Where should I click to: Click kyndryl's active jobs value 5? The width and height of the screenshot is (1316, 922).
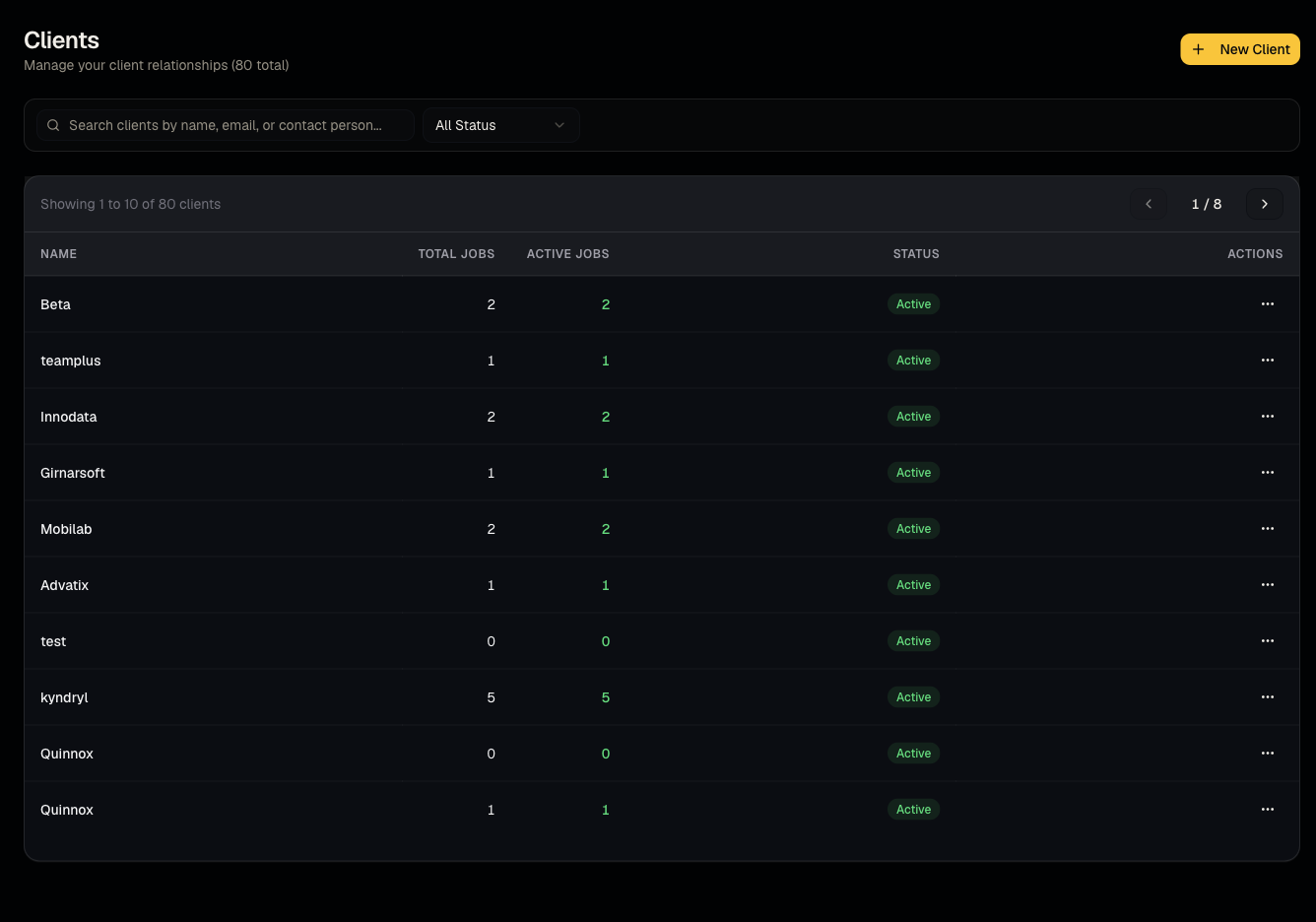[x=605, y=697]
